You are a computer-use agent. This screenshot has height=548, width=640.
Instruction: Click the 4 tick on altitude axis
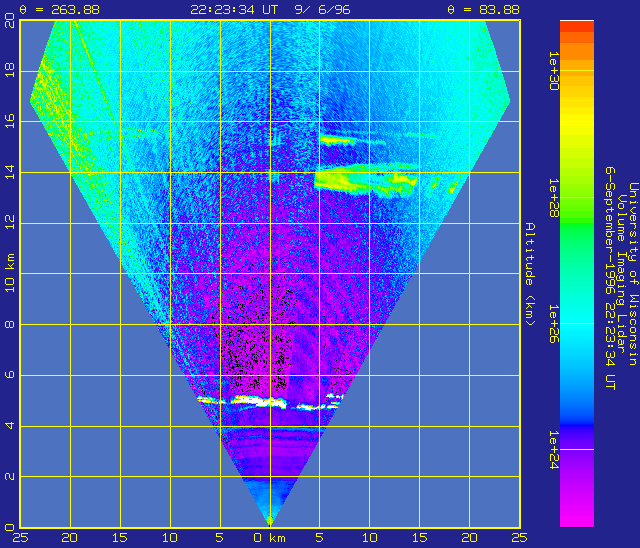10,426
